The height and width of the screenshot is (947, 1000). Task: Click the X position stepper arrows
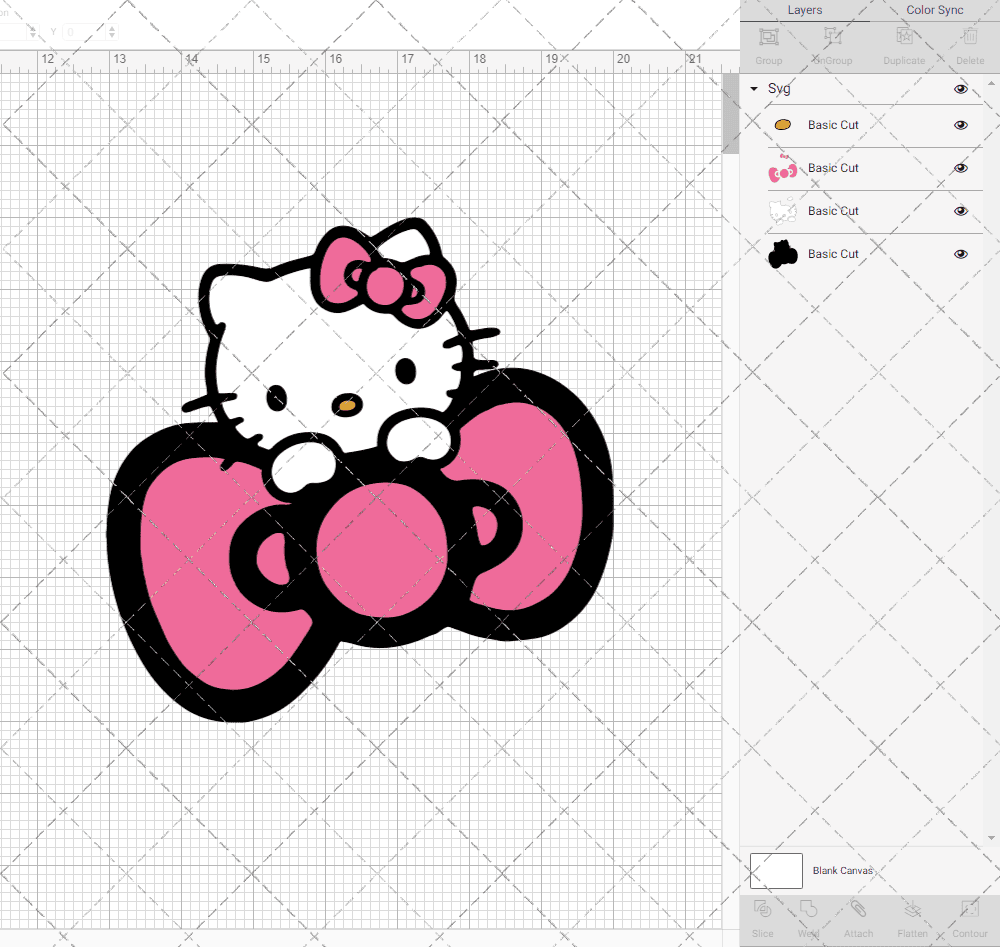33,31
